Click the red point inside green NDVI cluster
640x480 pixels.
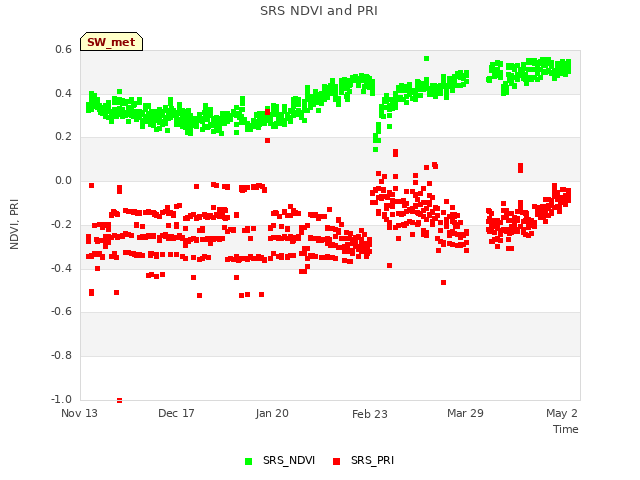coord(267,112)
